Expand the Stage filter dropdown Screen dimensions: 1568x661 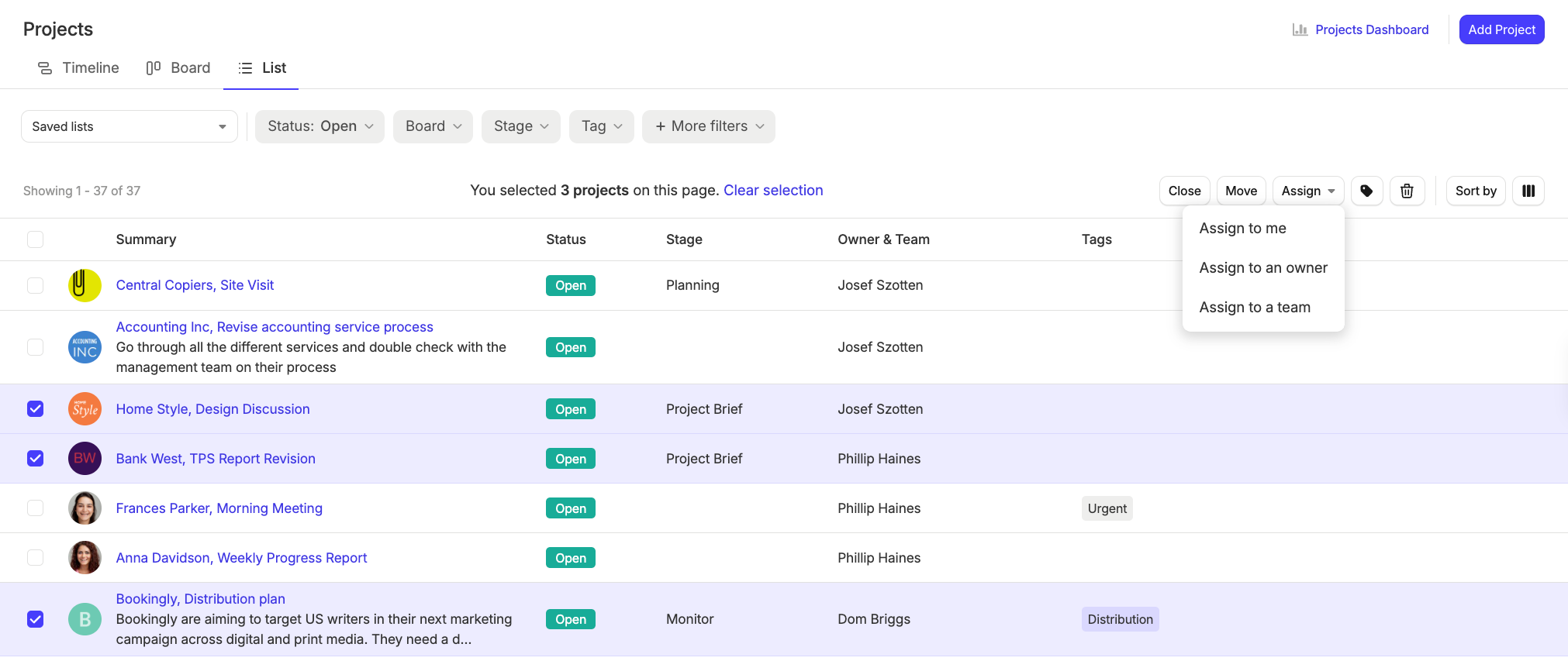(521, 126)
